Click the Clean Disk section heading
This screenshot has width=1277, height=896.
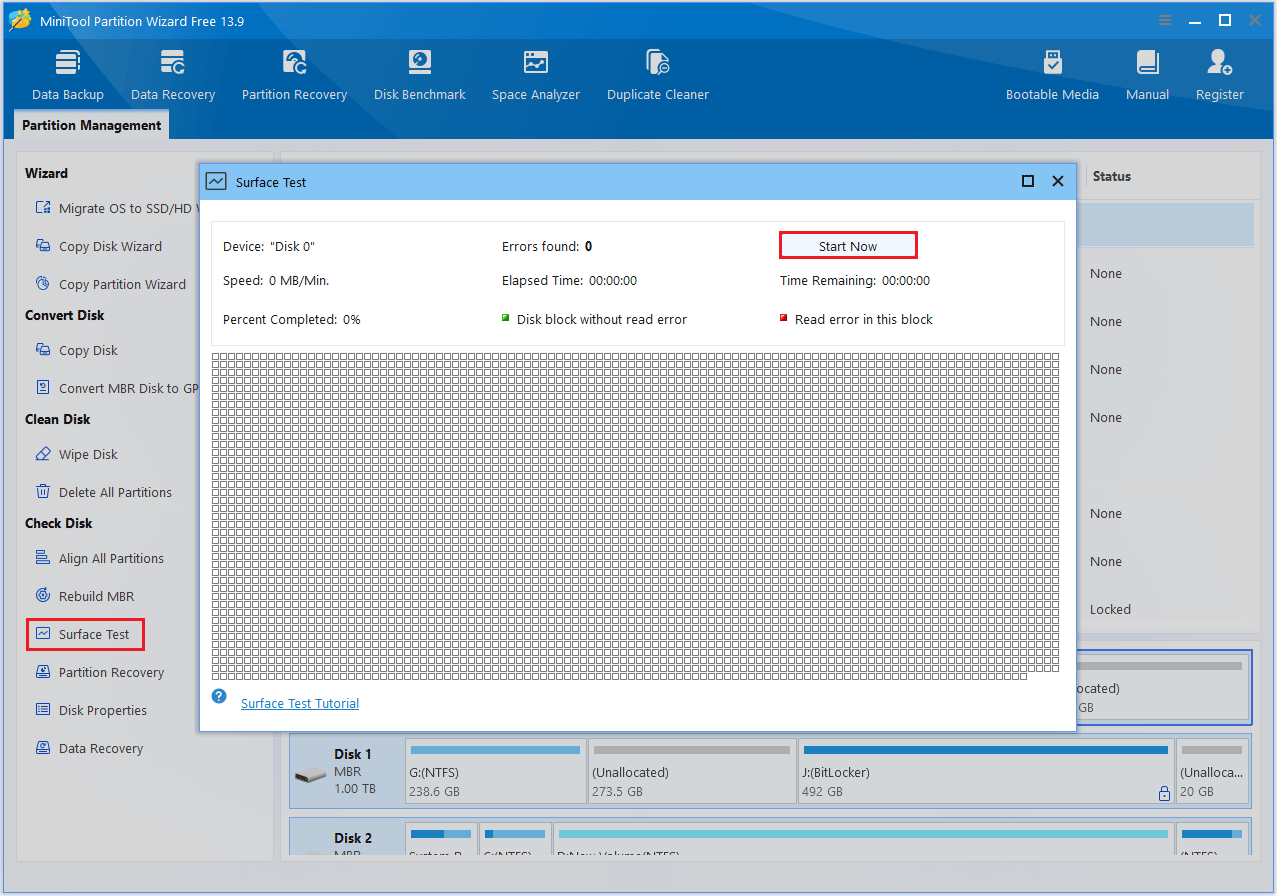[58, 419]
